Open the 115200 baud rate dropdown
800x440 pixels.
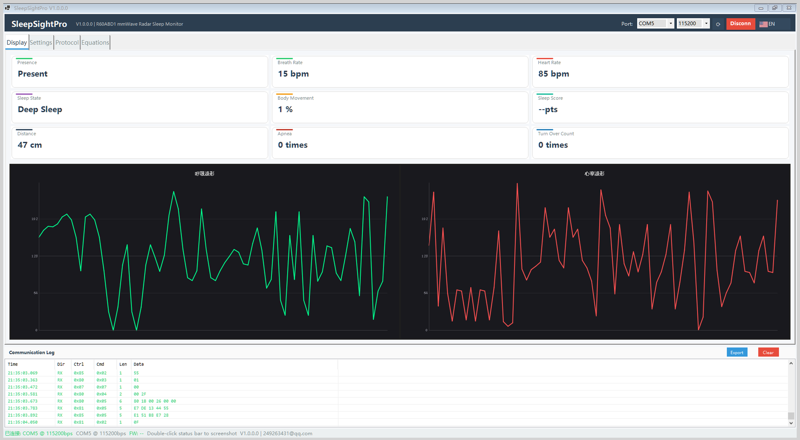(x=693, y=23)
